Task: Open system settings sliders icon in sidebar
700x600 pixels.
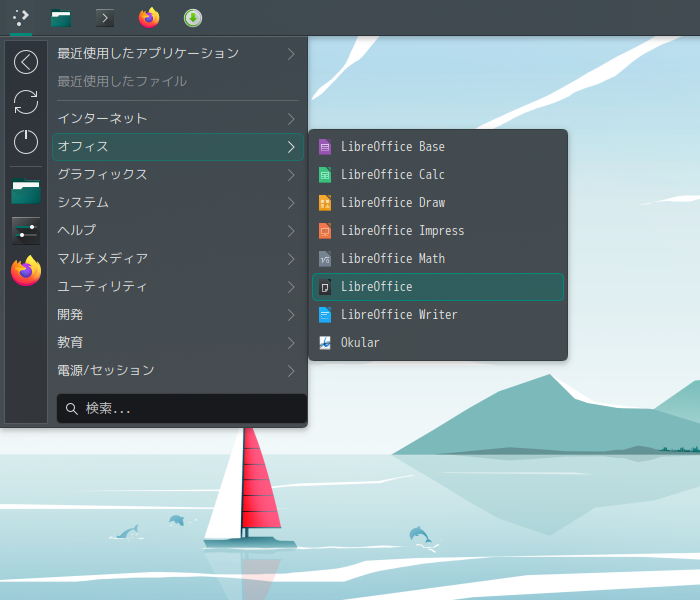Action: [26, 231]
